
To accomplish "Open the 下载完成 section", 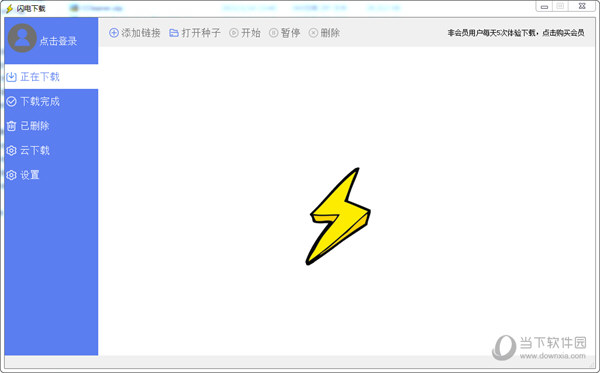I will pos(51,101).
